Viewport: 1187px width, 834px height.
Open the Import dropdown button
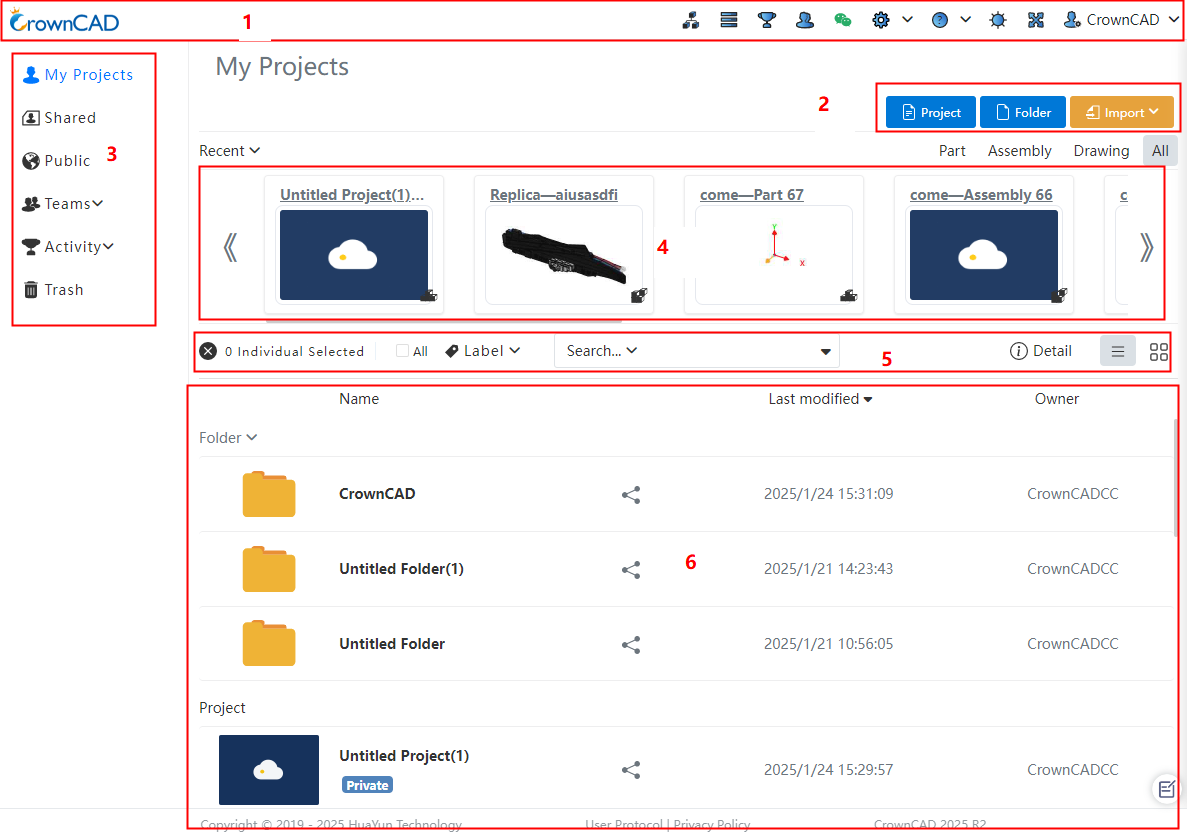click(x=1121, y=113)
